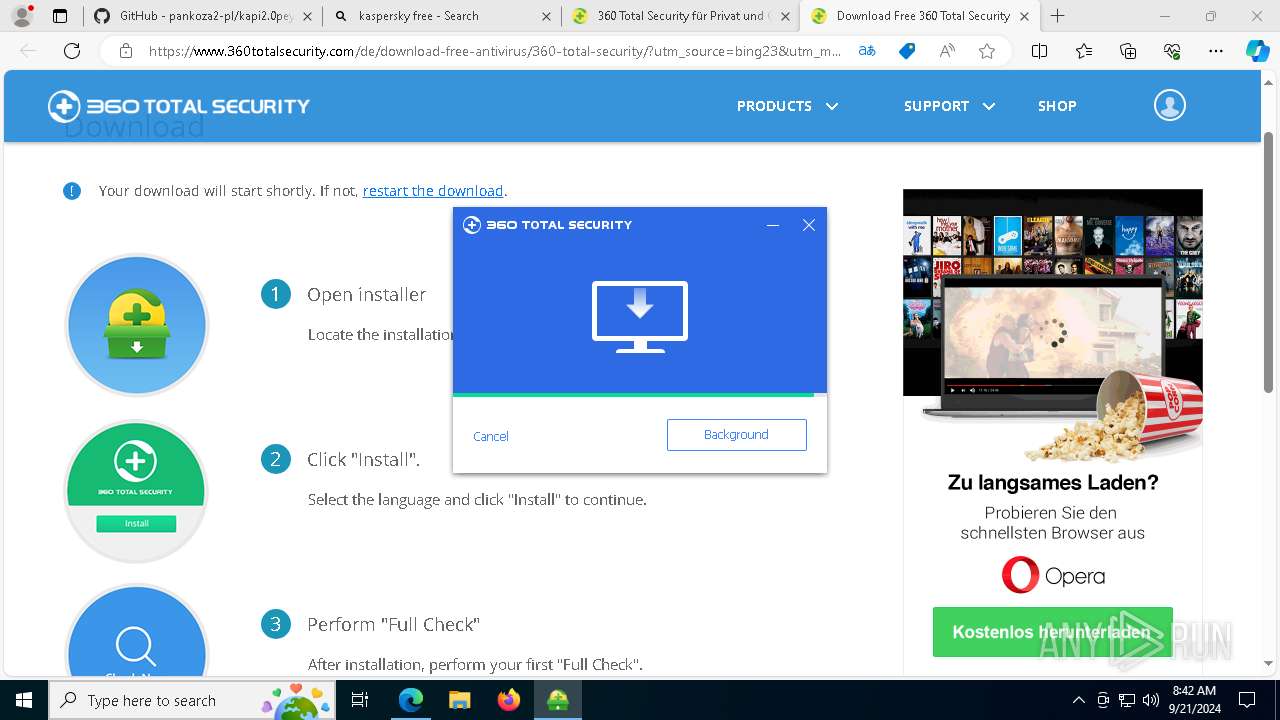Go back to previous page

(x=28, y=51)
